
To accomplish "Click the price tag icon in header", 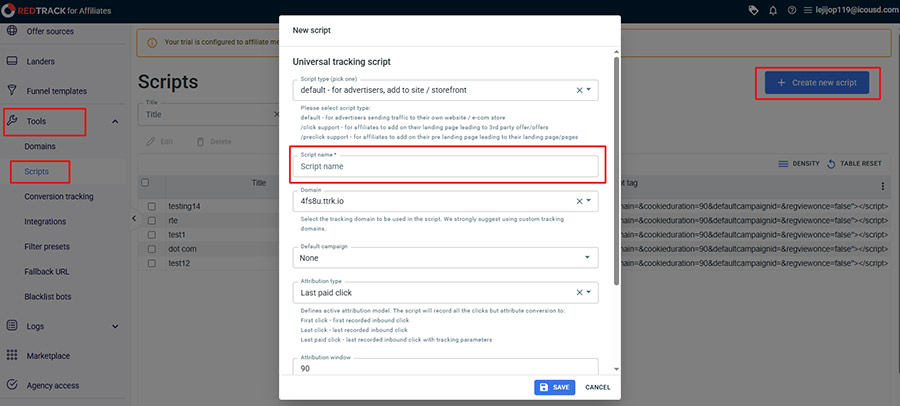I will tap(753, 10).
